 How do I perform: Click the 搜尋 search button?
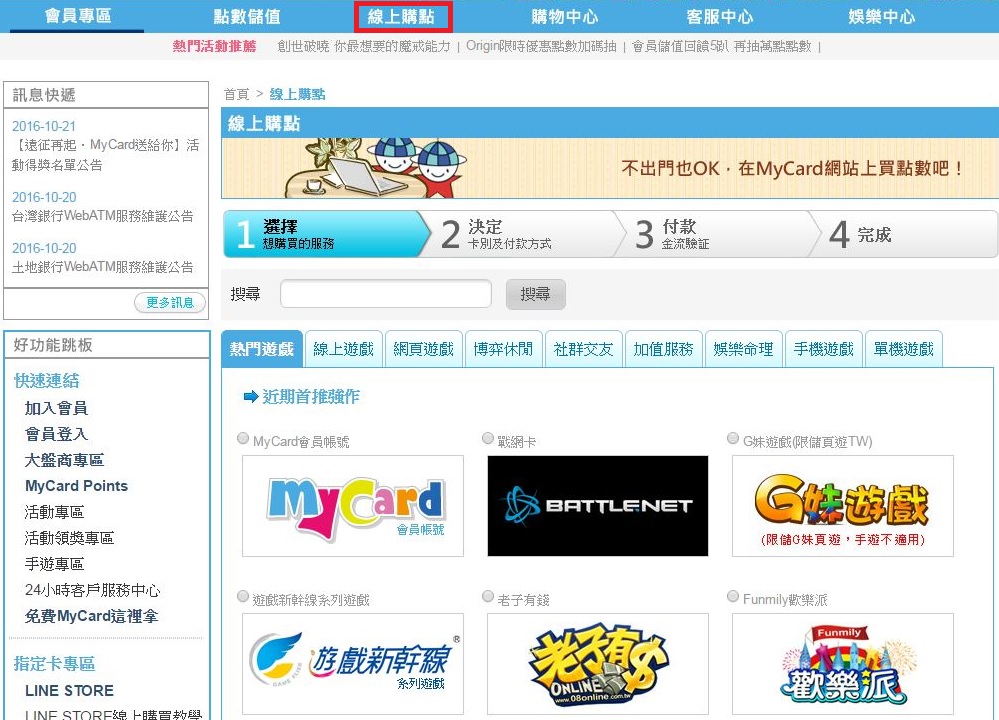click(535, 294)
